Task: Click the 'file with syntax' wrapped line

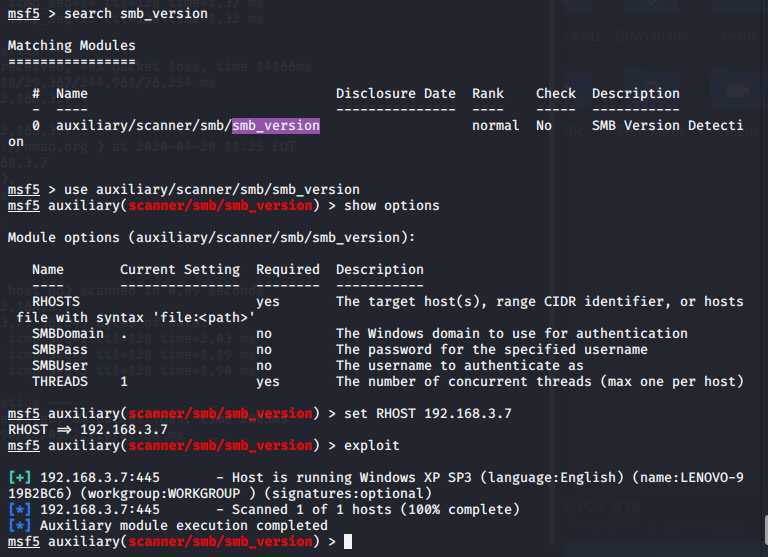Action: [x=136, y=318]
